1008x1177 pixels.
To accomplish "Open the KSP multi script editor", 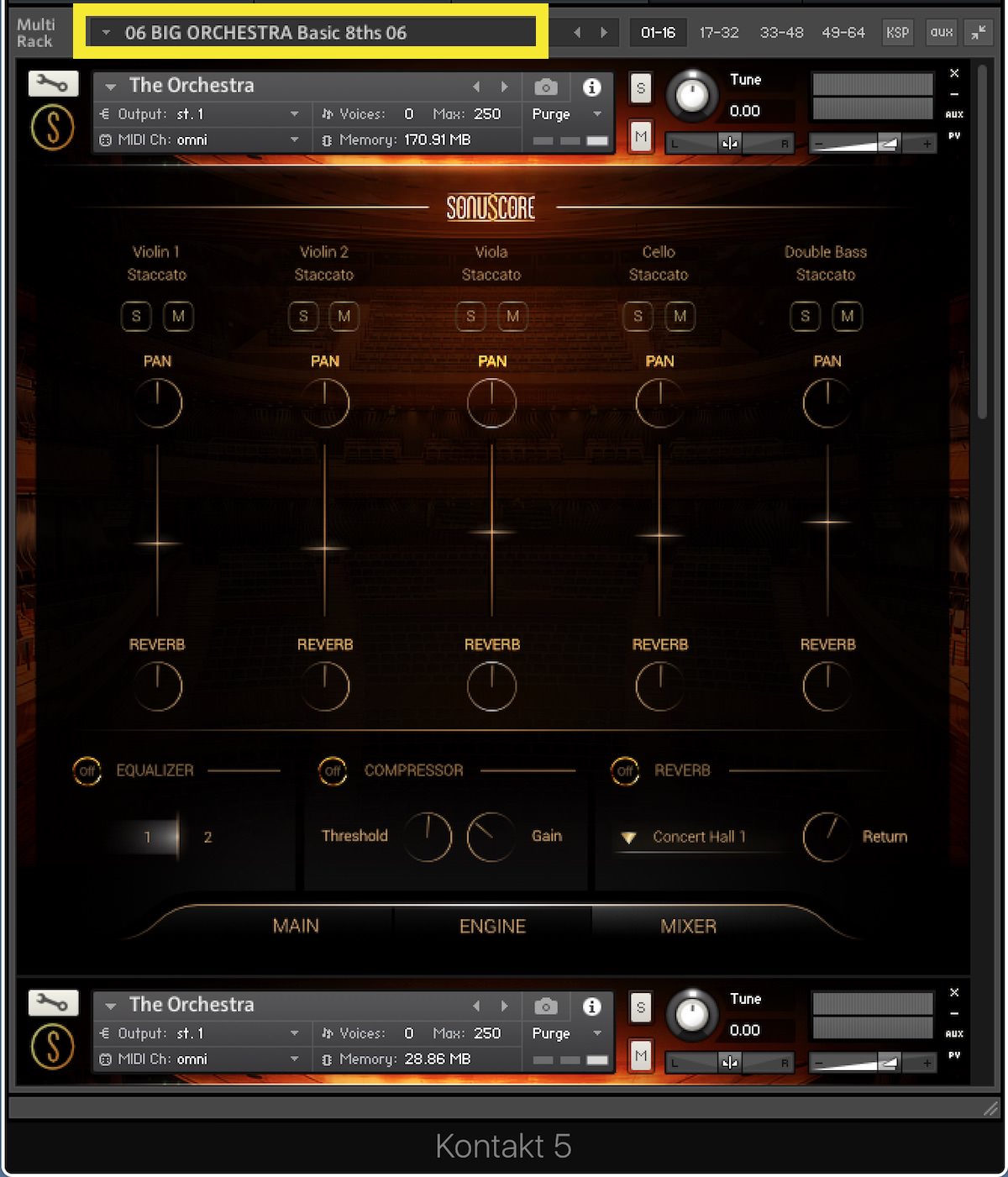I will 897,33.
